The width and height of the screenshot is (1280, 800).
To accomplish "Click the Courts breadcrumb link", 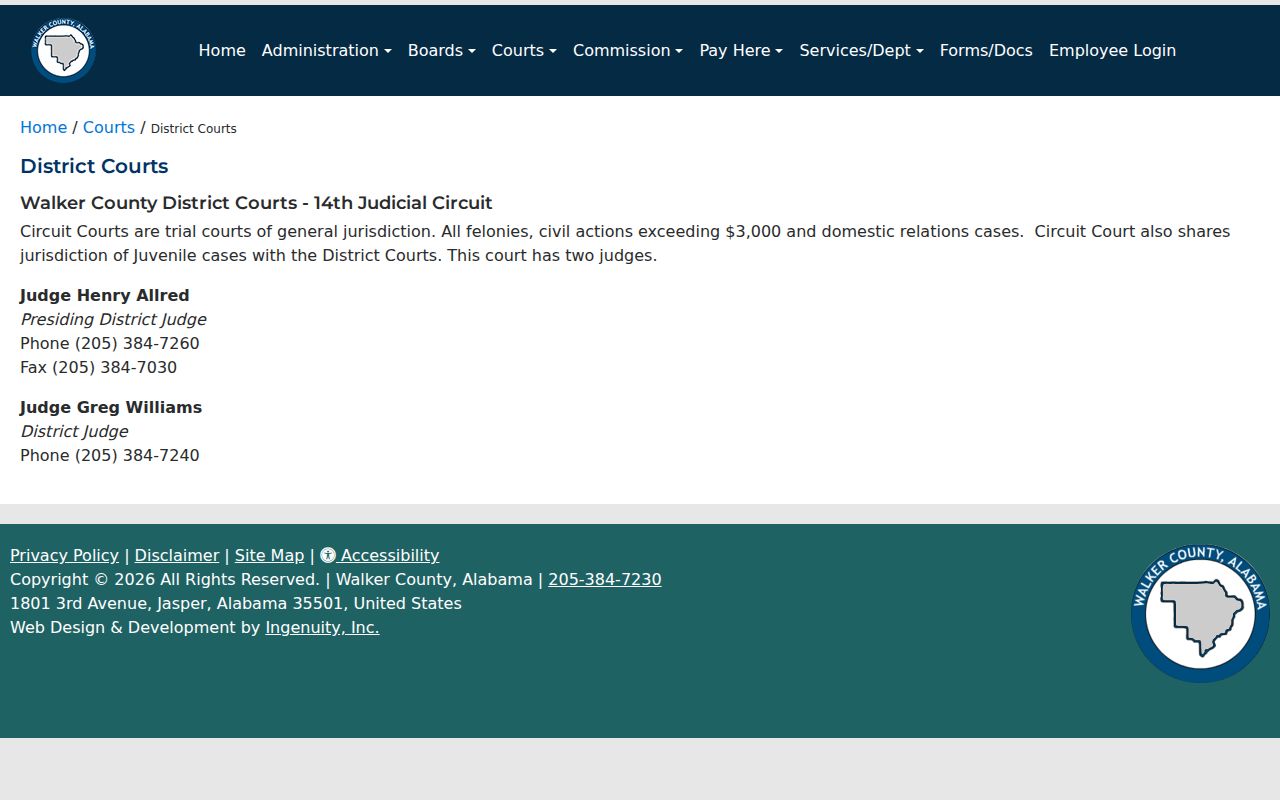I will click(x=109, y=127).
